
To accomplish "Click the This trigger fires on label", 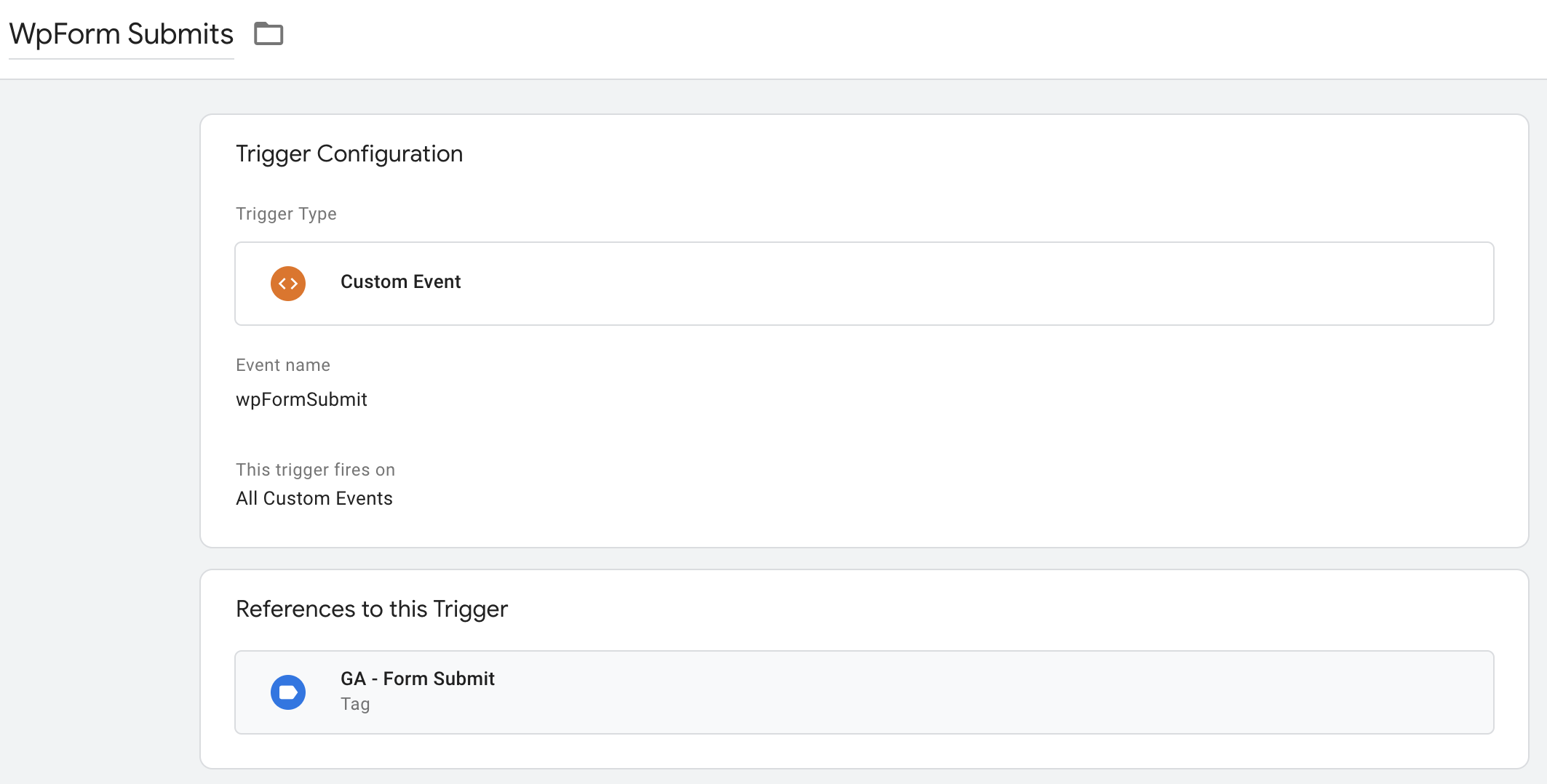I will tap(315, 470).
